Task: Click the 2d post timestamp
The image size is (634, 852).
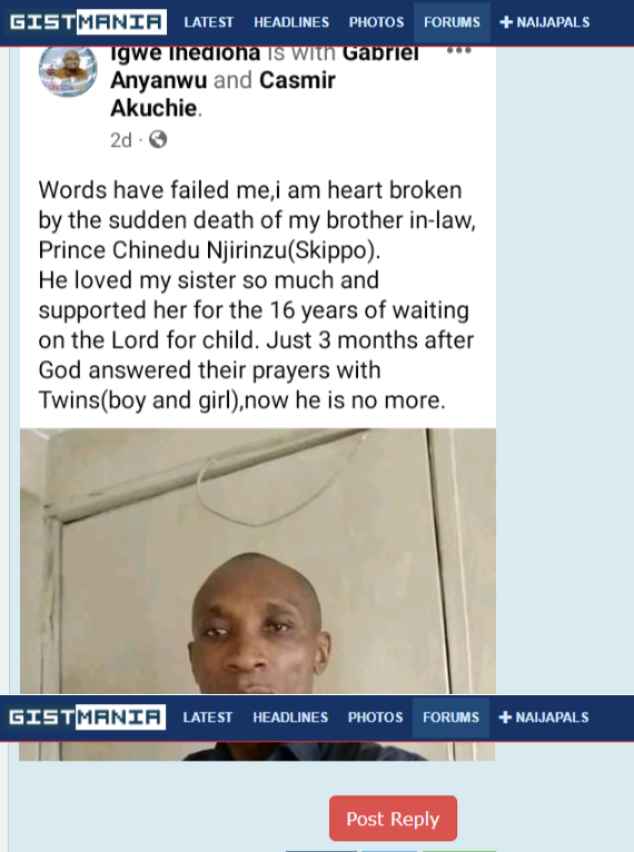Action: 121,140
